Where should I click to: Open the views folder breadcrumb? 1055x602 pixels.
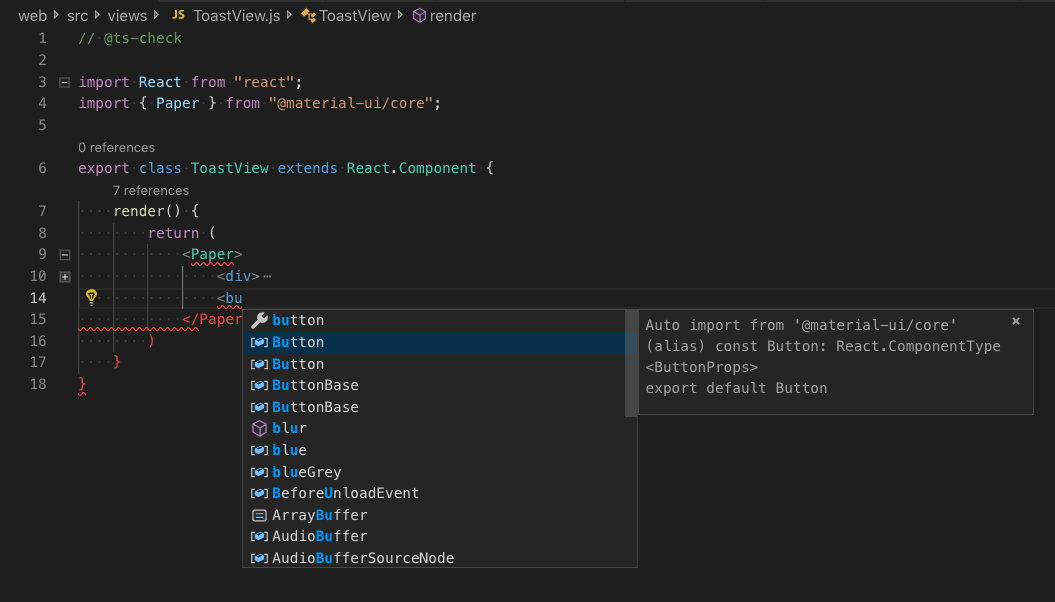pyautogui.click(x=127, y=16)
